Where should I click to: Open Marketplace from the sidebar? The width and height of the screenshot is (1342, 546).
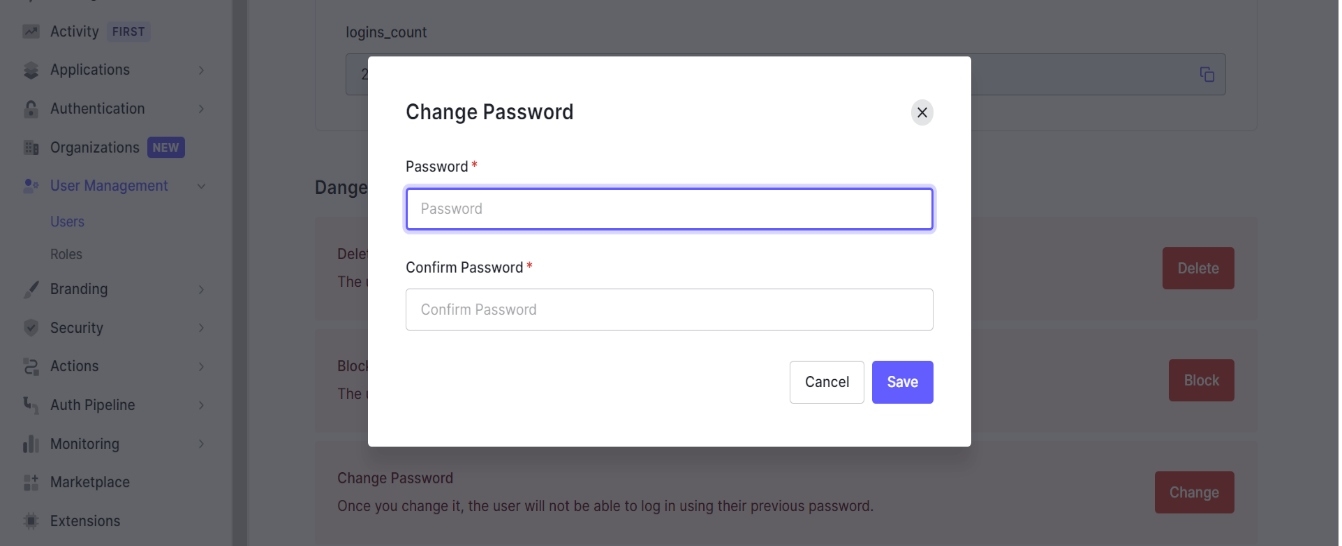(x=89, y=482)
